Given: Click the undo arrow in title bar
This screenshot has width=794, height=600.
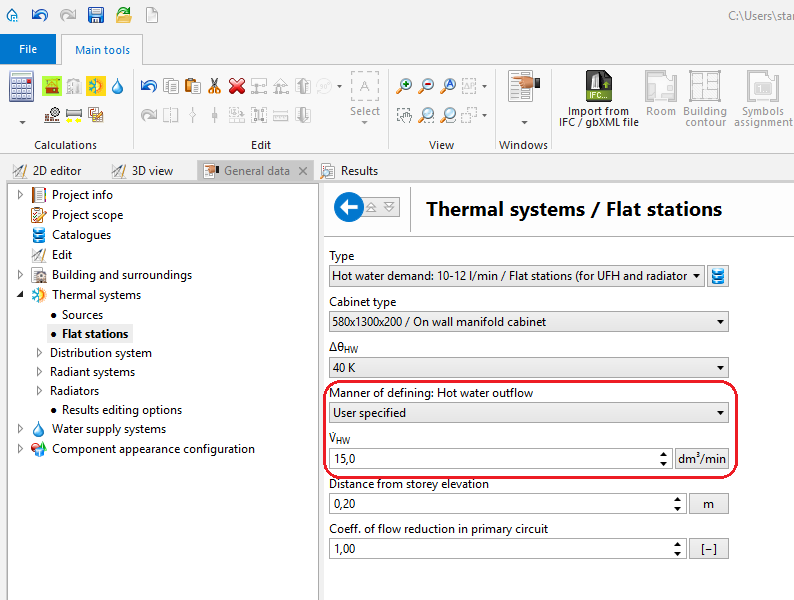Looking at the screenshot, I should (40, 14).
